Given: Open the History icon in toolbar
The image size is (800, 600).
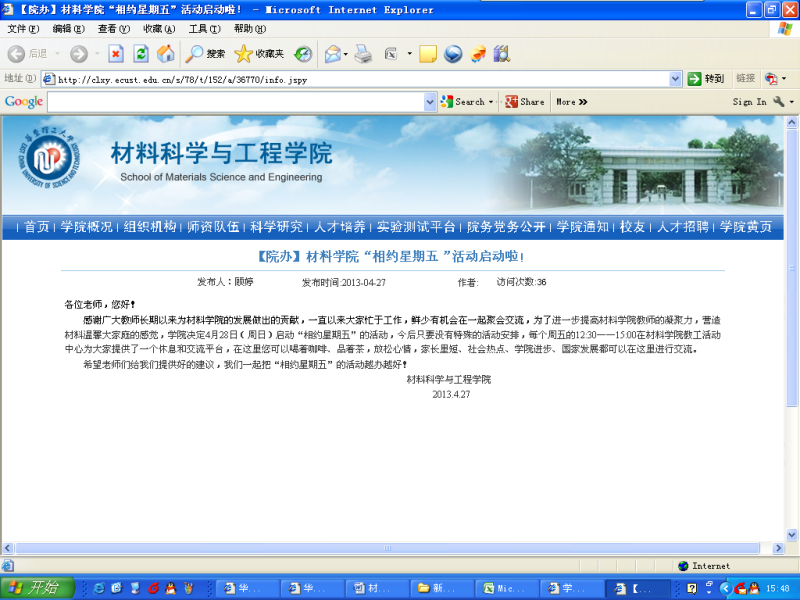Looking at the screenshot, I should [x=302, y=54].
